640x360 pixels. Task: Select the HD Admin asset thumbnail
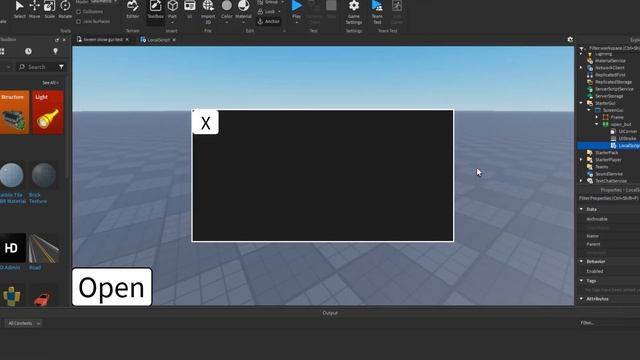point(13,248)
